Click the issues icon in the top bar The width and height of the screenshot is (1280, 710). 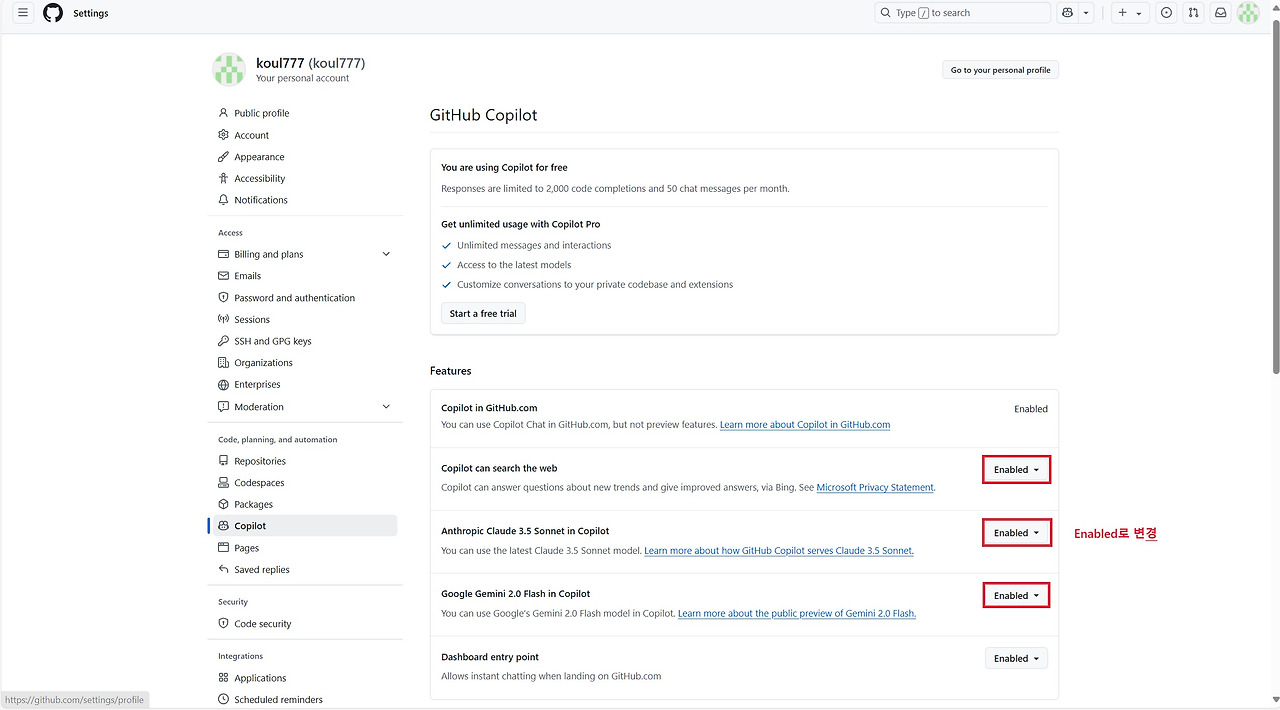click(1166, 12)
